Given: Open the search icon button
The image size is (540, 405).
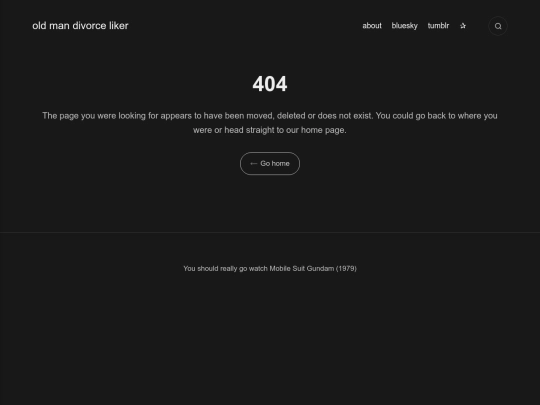Looking at the screenshot, I should pos(498,26).
